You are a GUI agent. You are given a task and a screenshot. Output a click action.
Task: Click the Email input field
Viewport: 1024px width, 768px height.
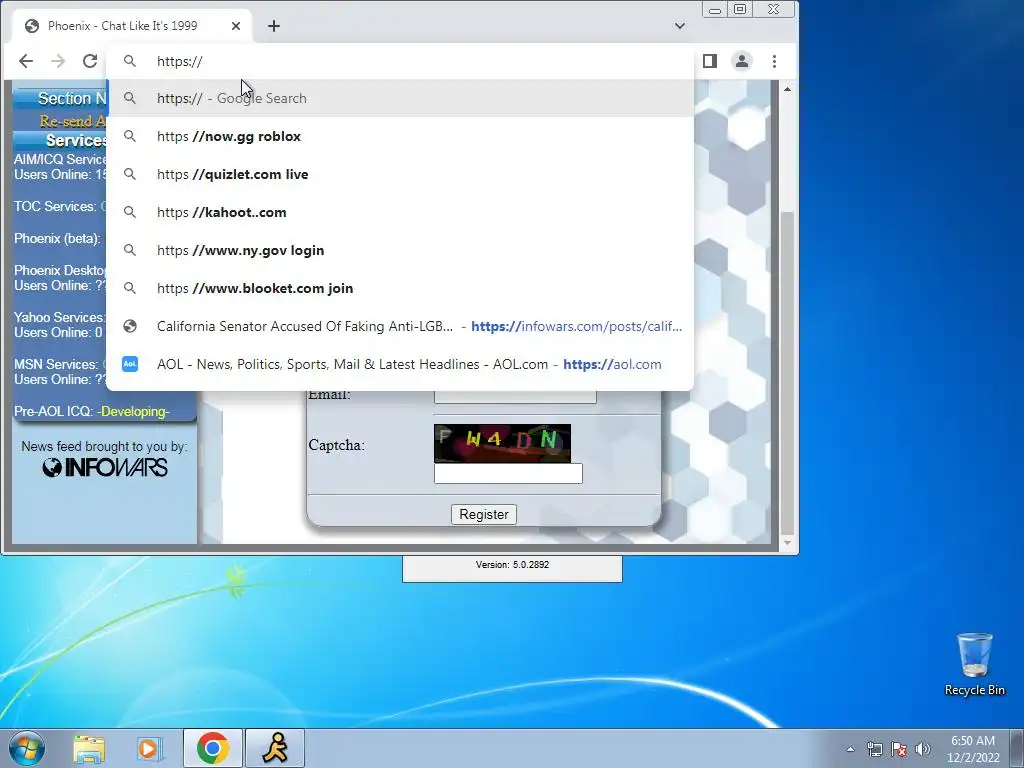click(515, 396)
